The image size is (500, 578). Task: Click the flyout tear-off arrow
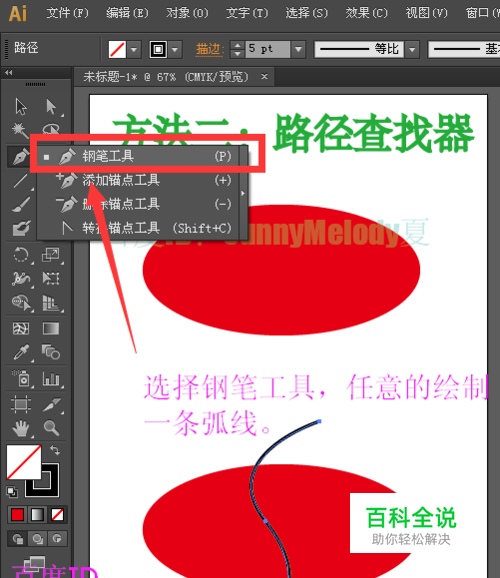click(243, 192)
